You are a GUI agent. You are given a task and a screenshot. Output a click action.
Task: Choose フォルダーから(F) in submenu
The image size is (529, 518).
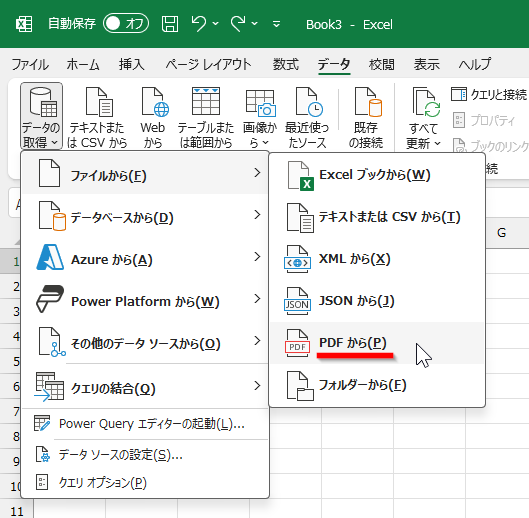click(x=377, y=385)
